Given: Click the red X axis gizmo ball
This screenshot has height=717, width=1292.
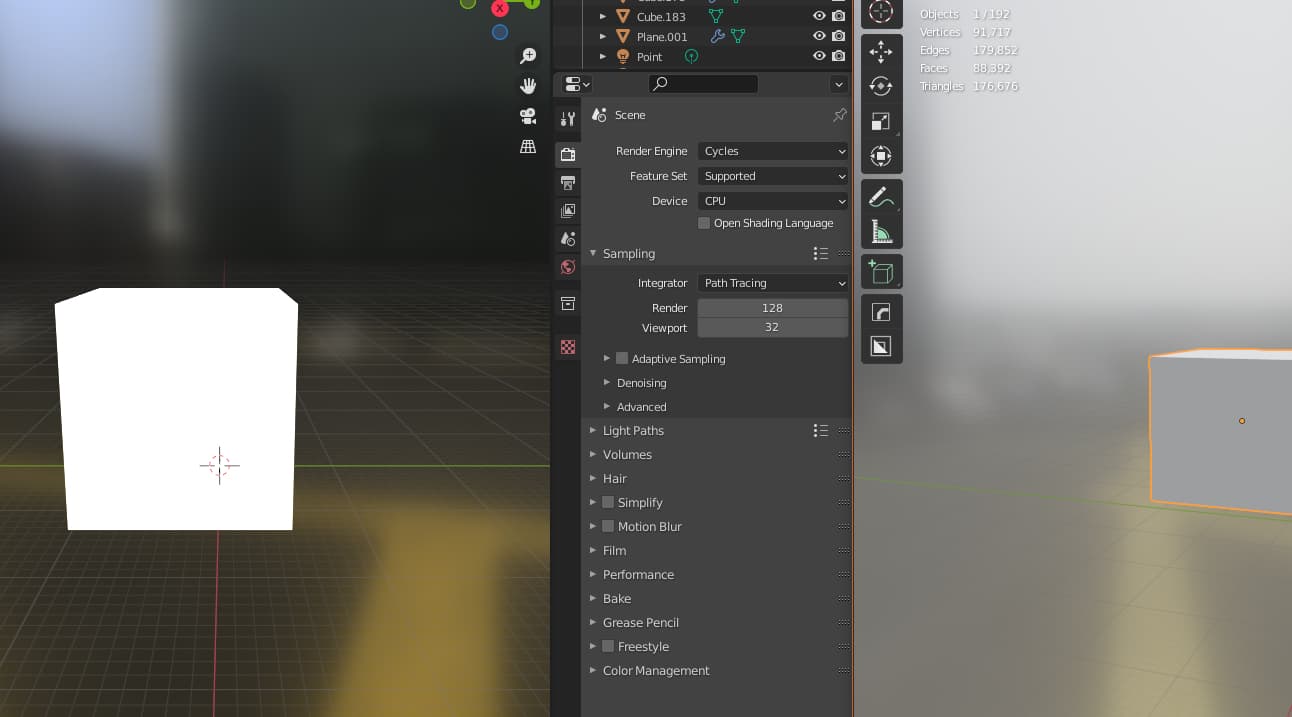Looking at the screenshot, I should tap(500, 8).
